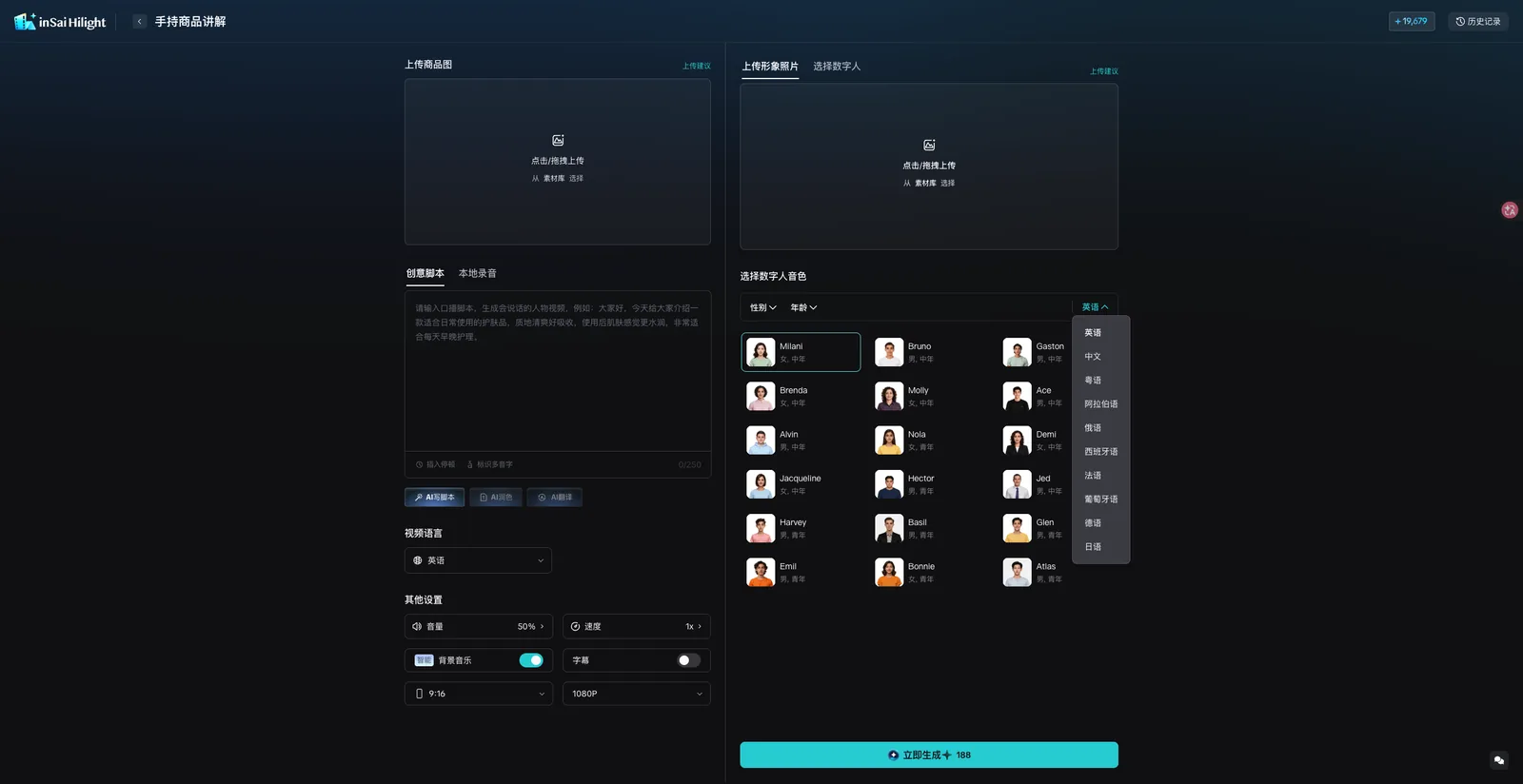Viewport: 1523px width, 784px height.
Task: Choose 素材库 in avatar photo upload area
Action: pos(925,184)
